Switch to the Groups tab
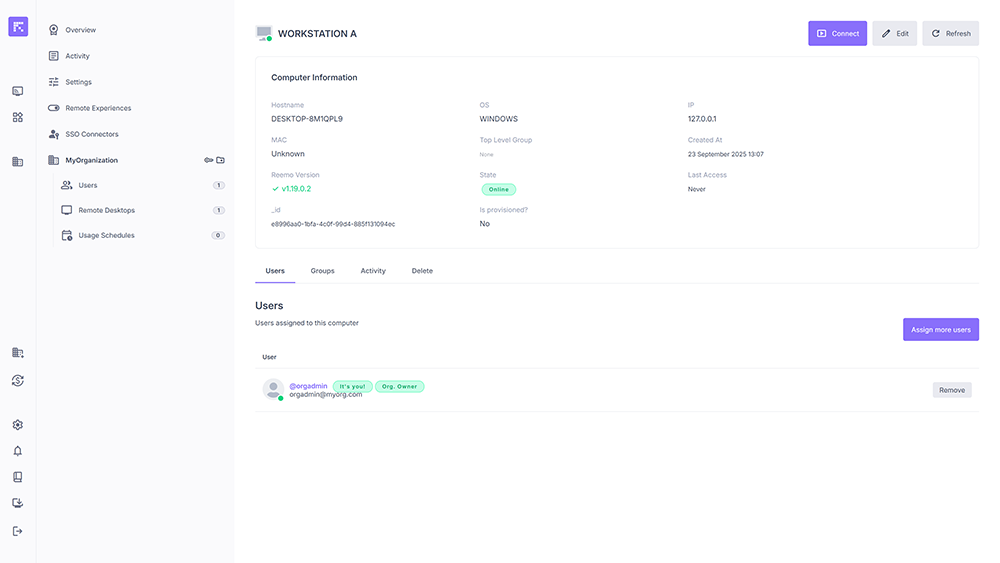The image size is (1000, 563). [322, 271]
